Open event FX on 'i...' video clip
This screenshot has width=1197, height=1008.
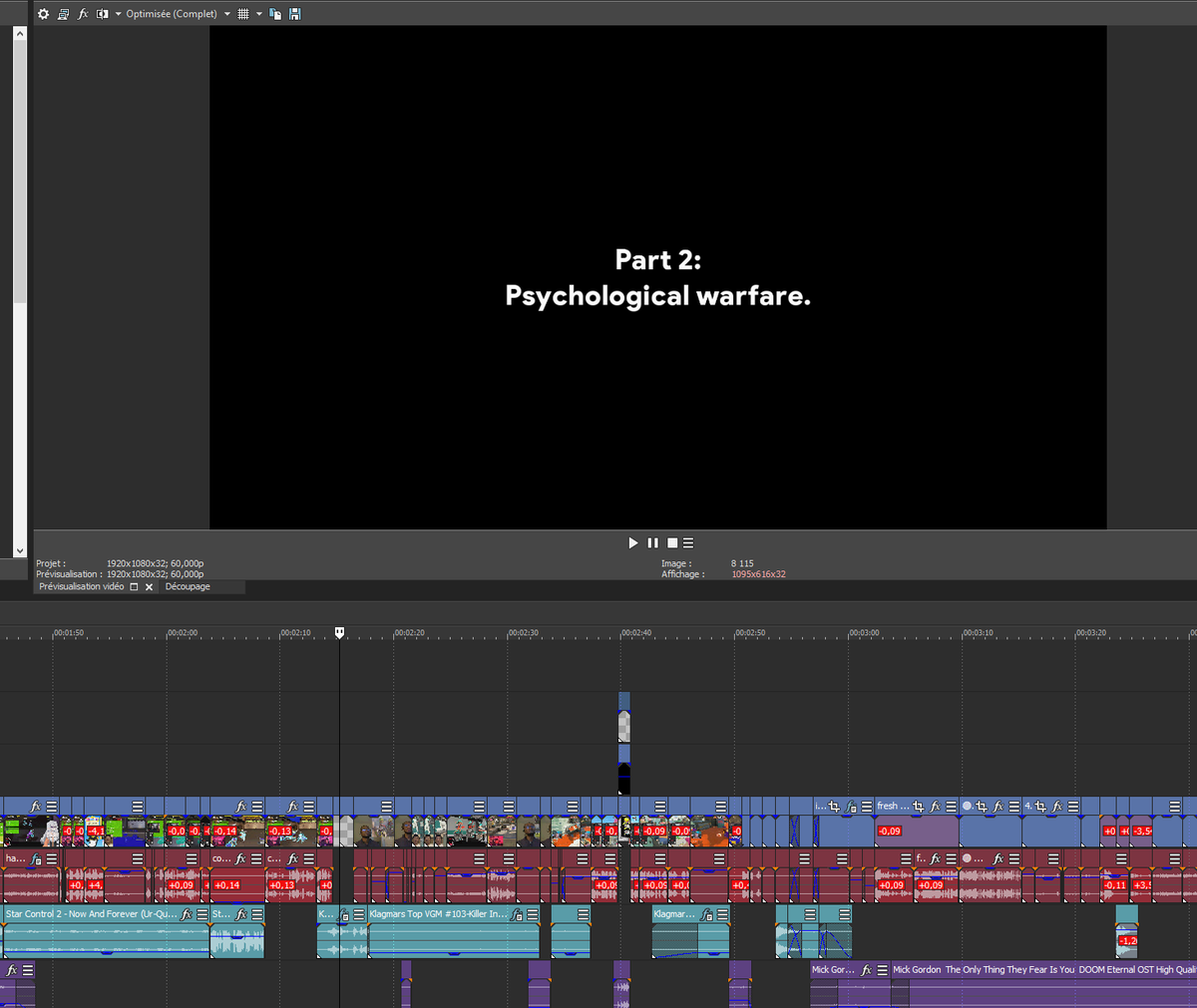[x=851, y=807]
